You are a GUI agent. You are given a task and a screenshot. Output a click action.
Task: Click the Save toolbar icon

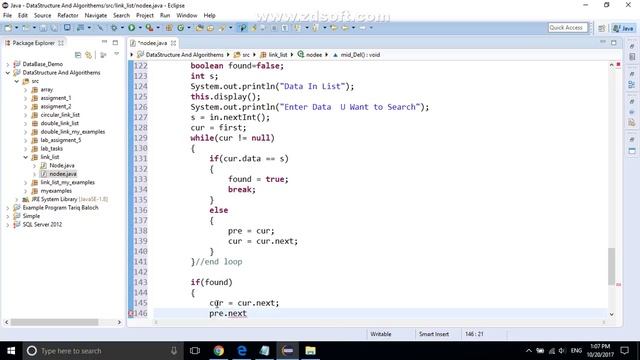(x=43, y=28)
